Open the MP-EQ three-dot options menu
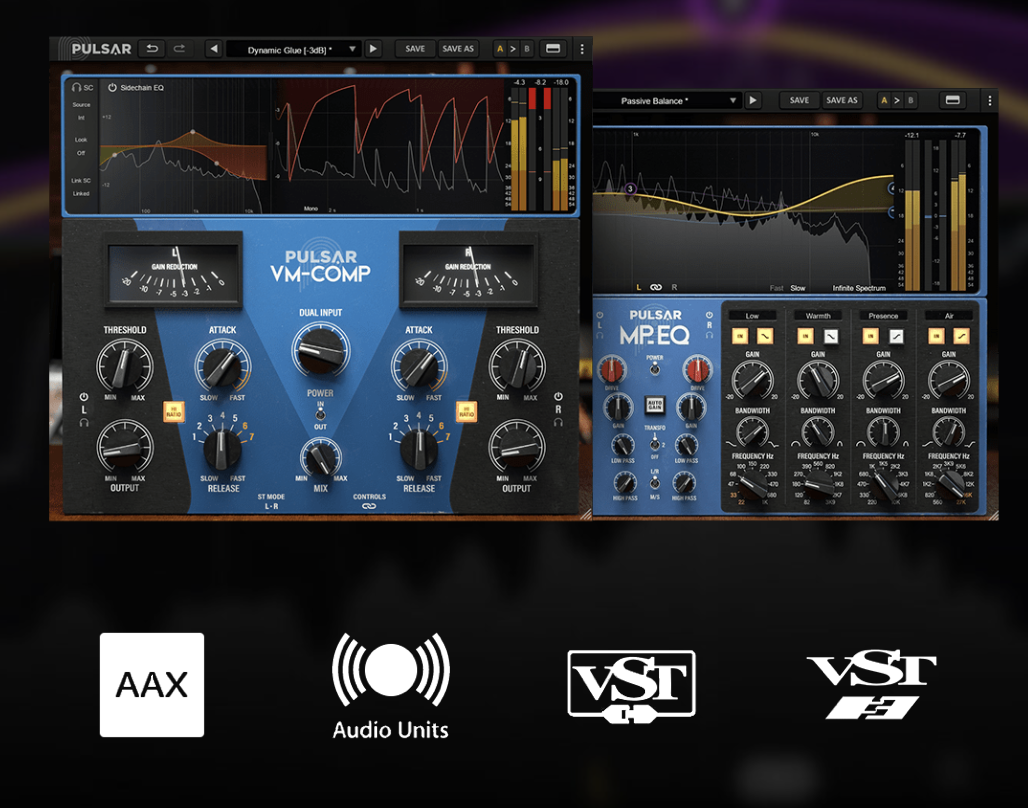Viewport: 1028px width, 808px height. coord(989,101)
